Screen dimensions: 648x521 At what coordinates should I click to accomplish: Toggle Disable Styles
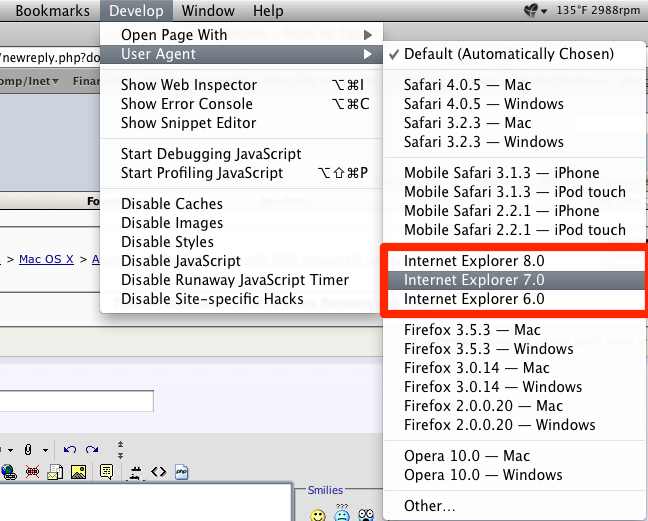242,242
